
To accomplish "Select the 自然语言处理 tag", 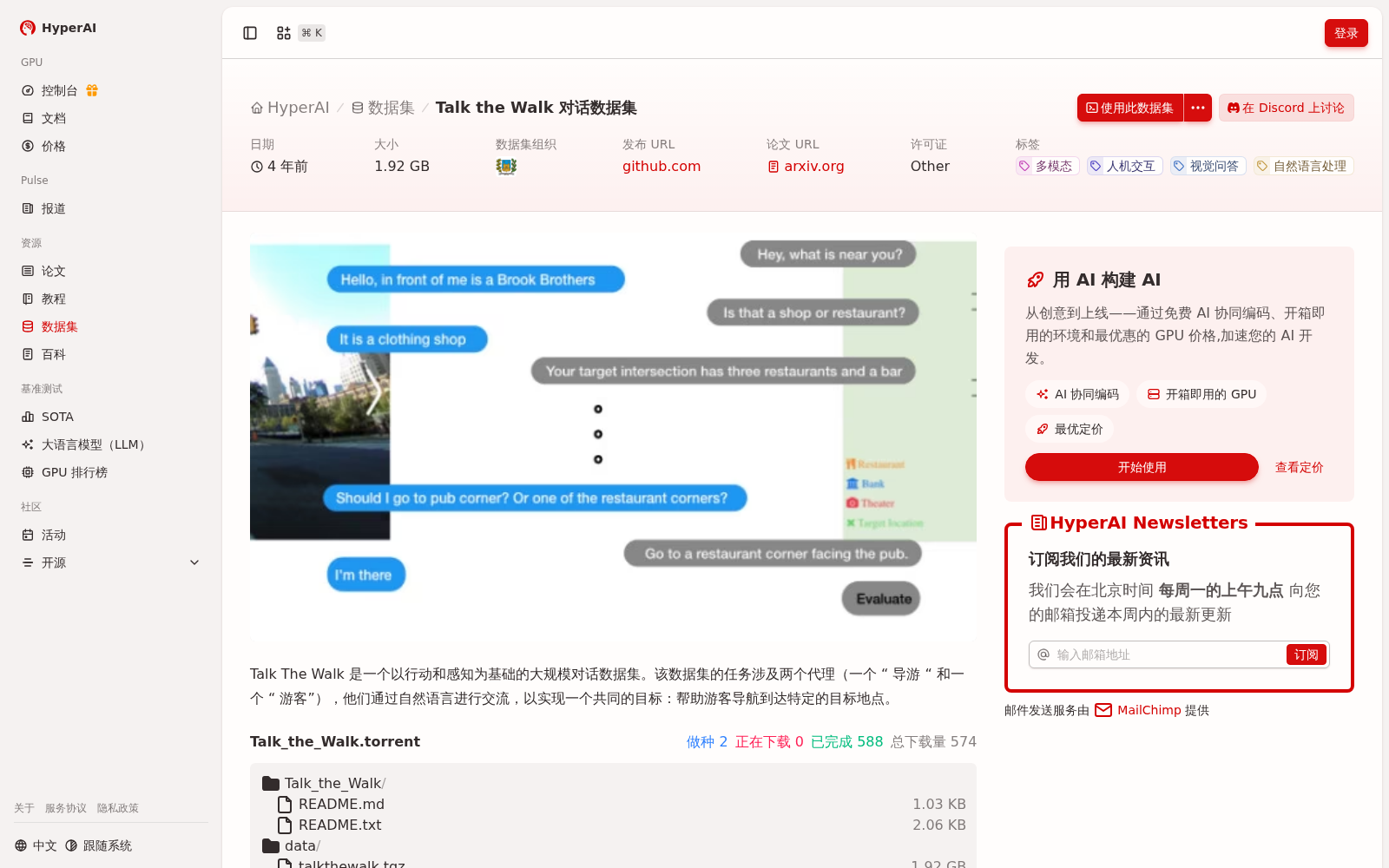I will (x=1303, y=166).
